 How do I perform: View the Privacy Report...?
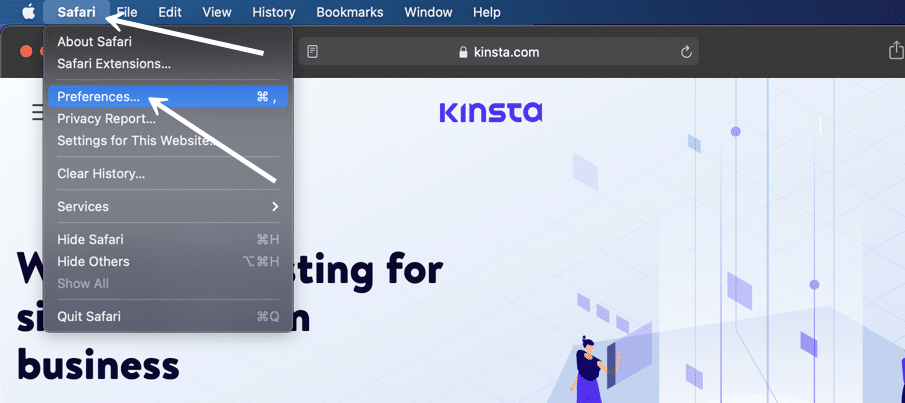pyautogui.click(x=106, y=119)
